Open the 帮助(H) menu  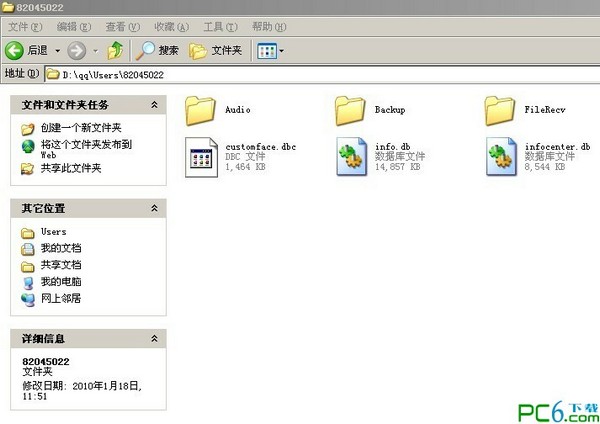[269, 27]
